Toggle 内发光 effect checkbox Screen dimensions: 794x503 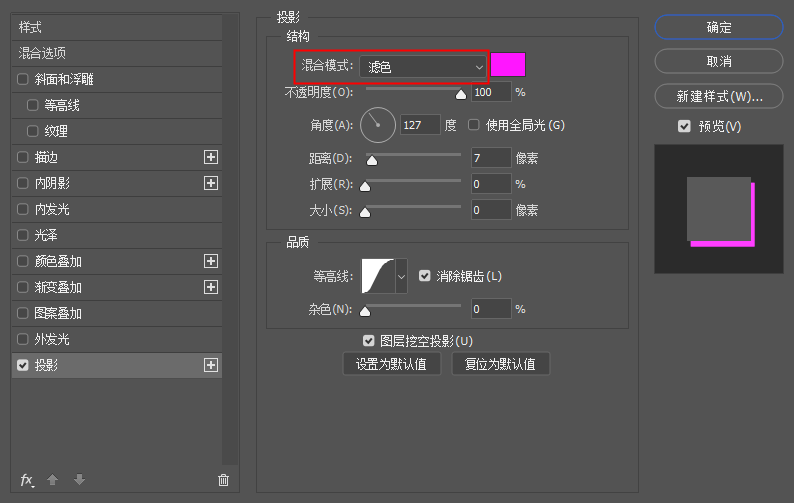click(23, 209)
